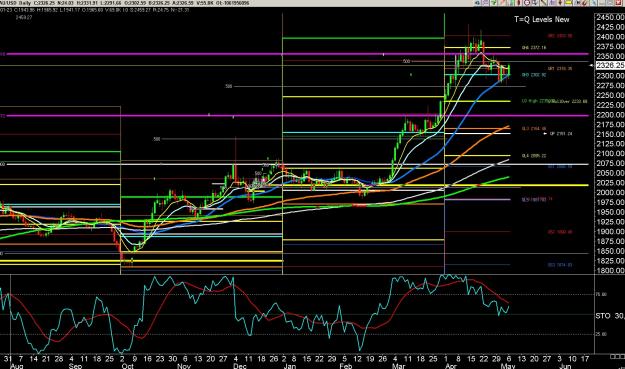
Task: Click the 2450.00 price axis label
Action: (x=610, y=17)
